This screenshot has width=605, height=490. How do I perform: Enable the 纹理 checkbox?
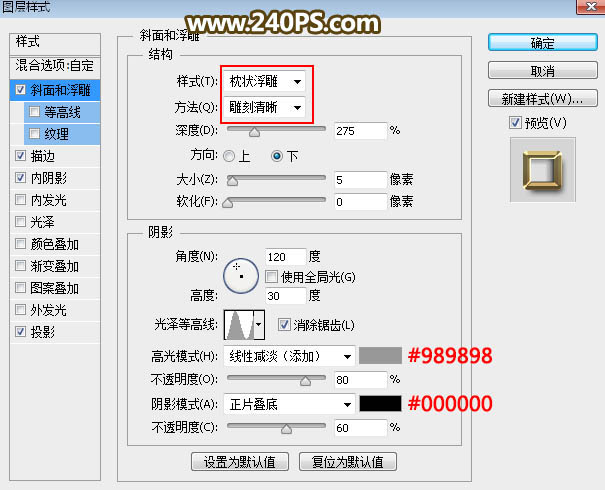(x=34, y=134)
